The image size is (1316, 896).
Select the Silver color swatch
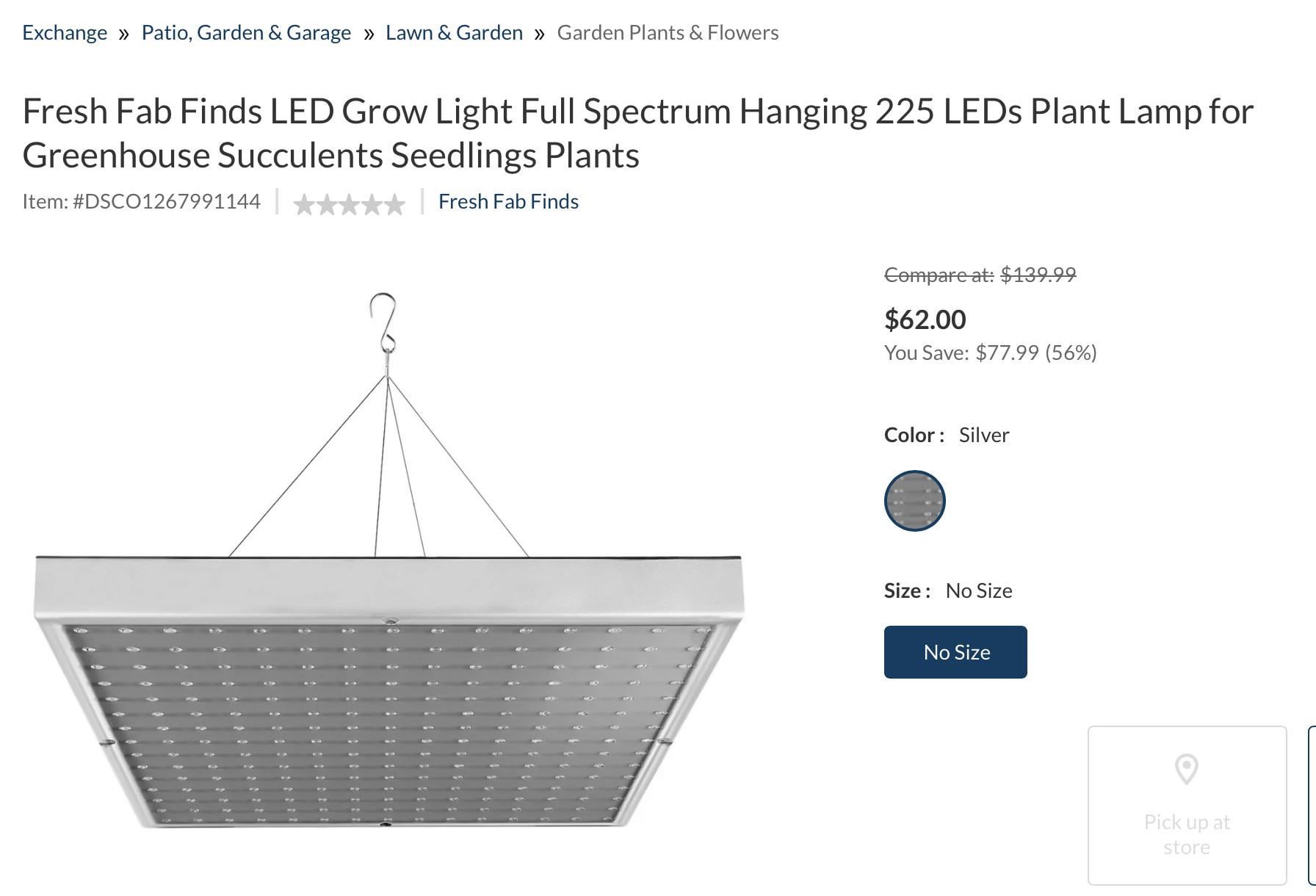[914, 501]
